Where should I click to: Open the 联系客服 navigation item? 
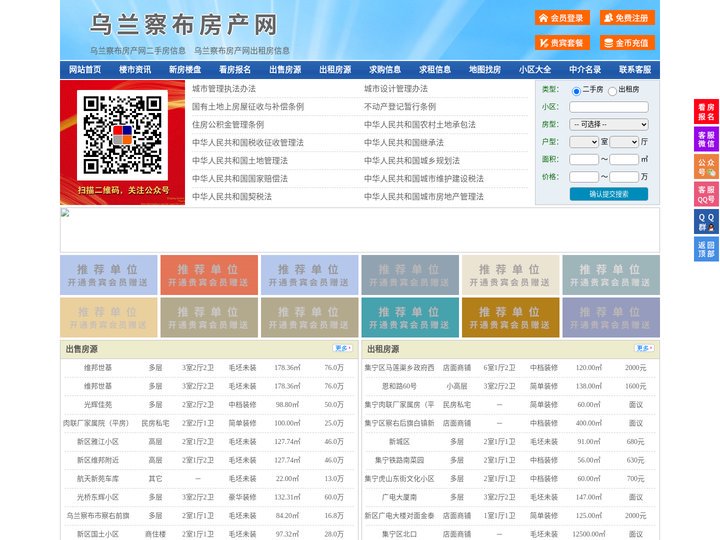635,70
